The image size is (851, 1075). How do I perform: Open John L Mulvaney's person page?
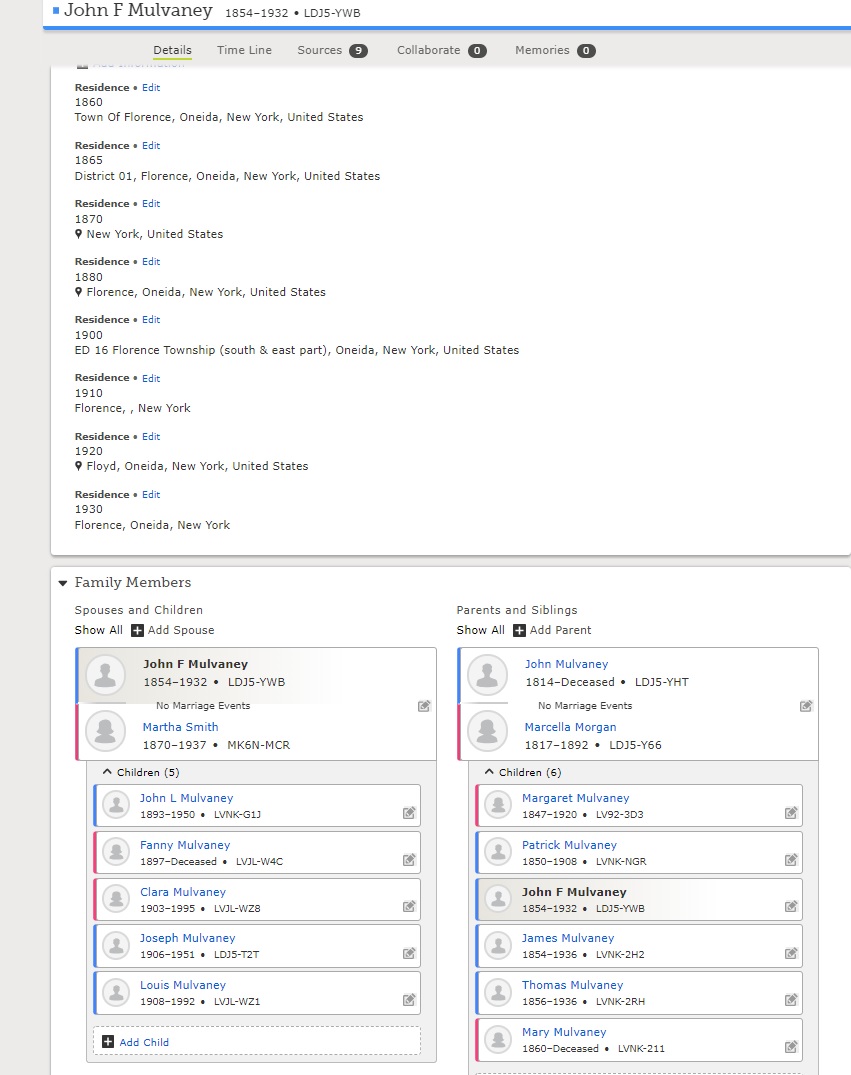click(187, 798)
